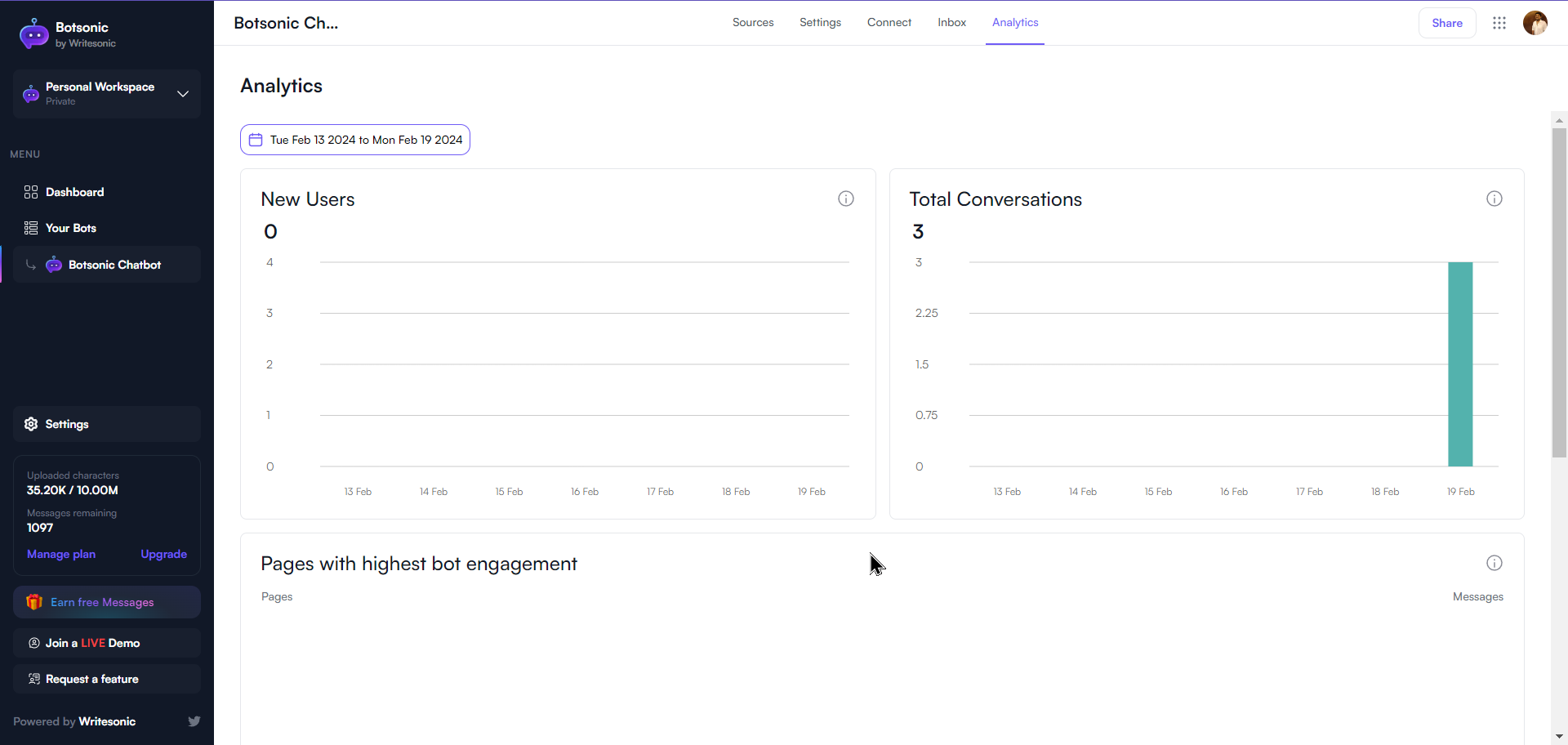Click the Share button
Viewport: 1568px width, 745px height.
point(1447,23)
